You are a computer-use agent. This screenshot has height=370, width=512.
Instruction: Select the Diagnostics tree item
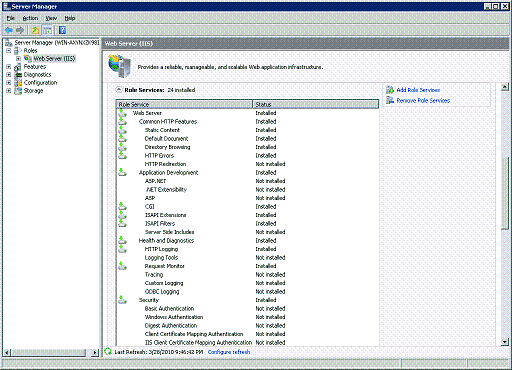[37, 75]
